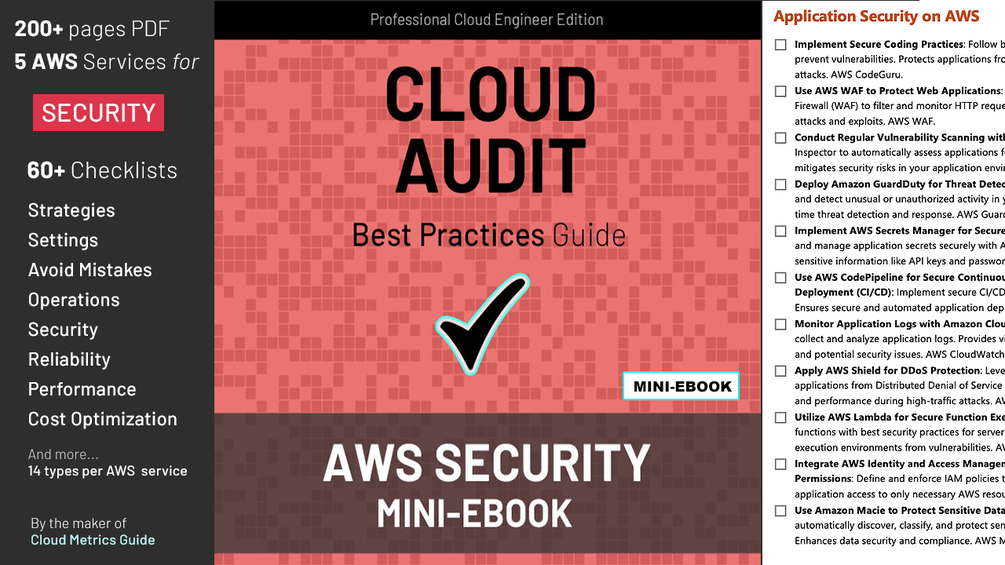
Task: Check the Use AWS CodePipeline item
Action: pos(781,278)
